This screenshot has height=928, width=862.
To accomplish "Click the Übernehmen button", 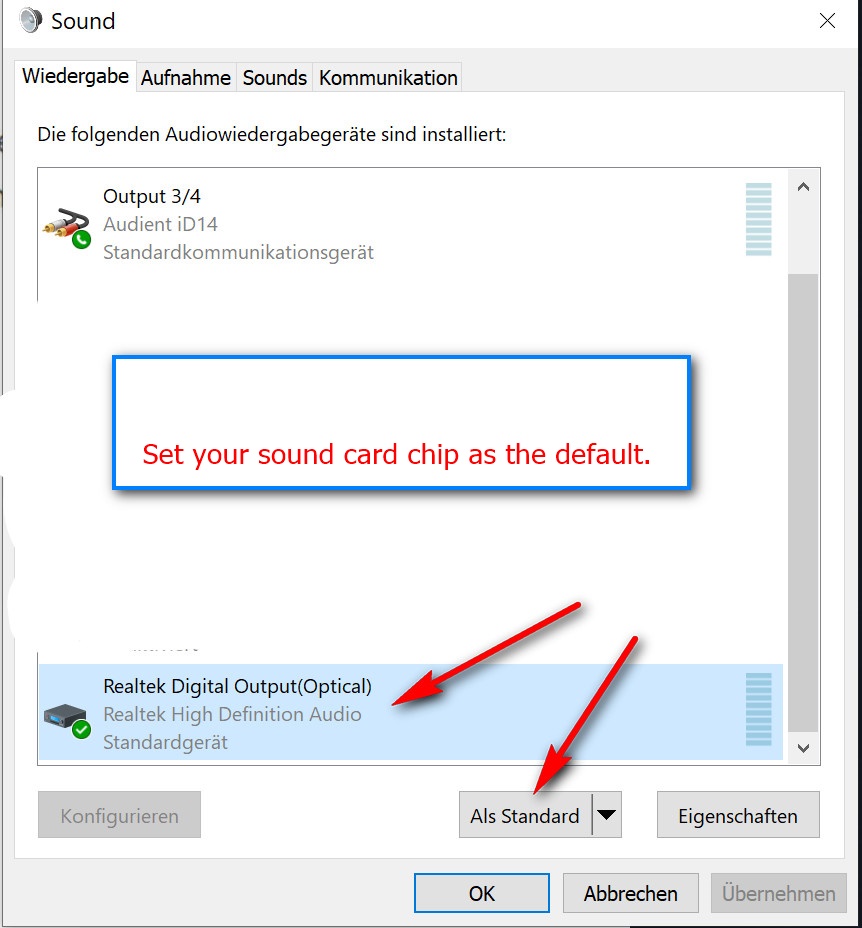I will pos(779,893).
